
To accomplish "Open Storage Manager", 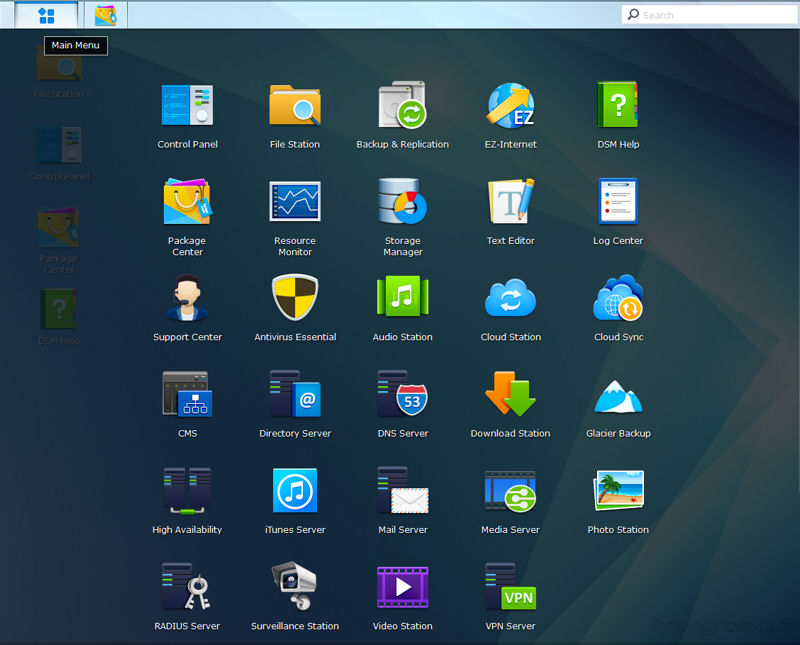I will (403, 217).
